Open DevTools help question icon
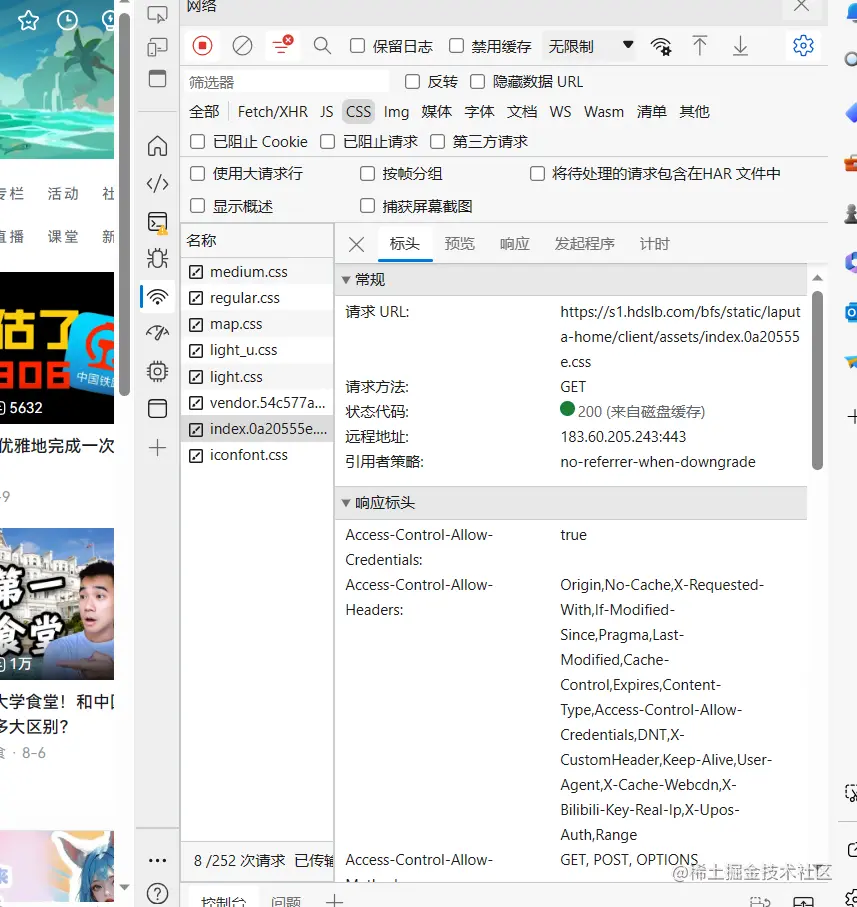Viewport: 857px width, 907px height. [x=157, y=894]
